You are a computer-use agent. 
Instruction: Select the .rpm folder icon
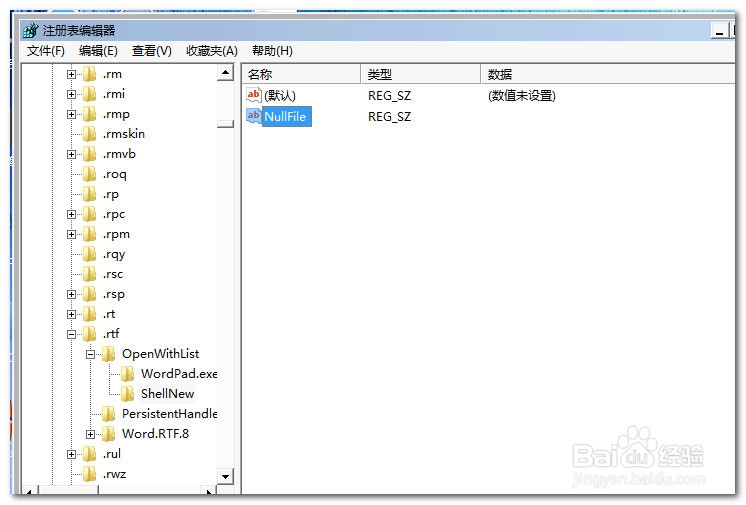tap(89, 234)
